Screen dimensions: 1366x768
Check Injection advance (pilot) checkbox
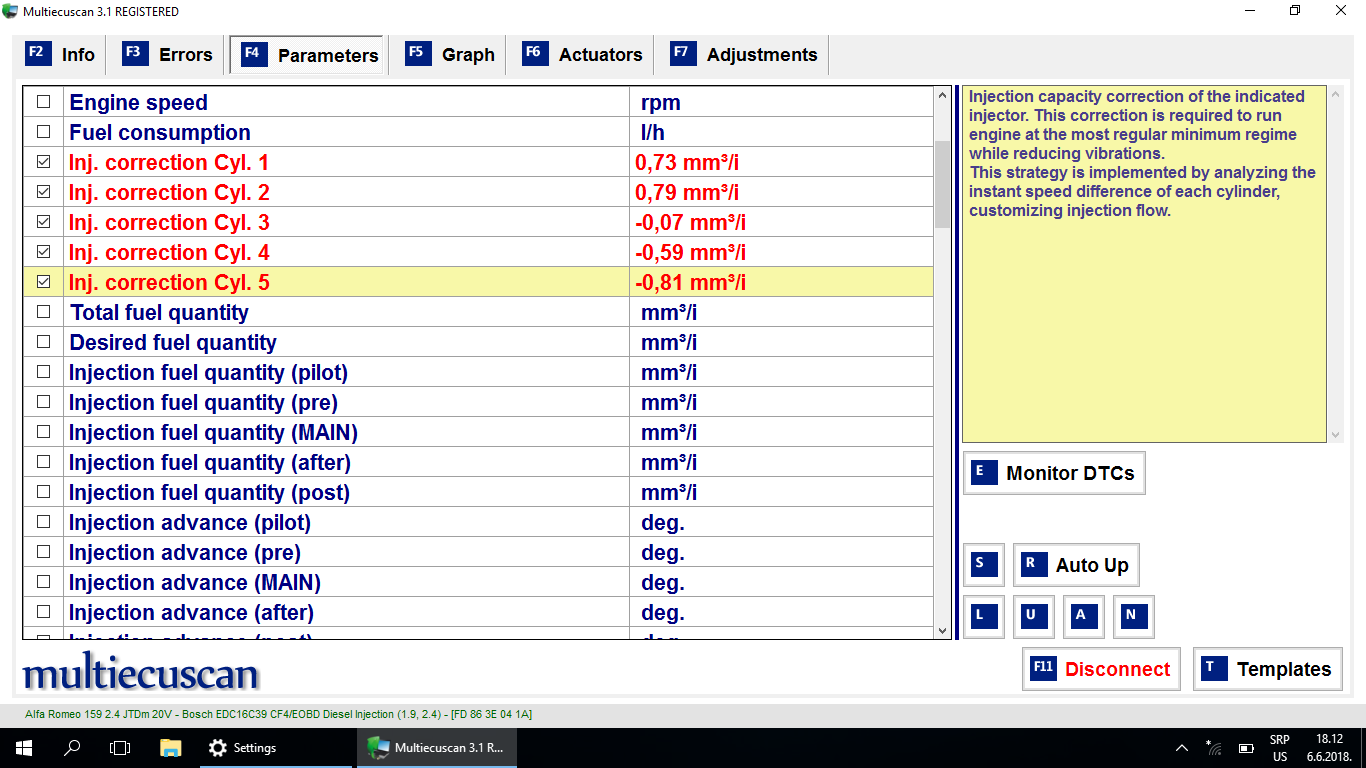tap(43, 522)
